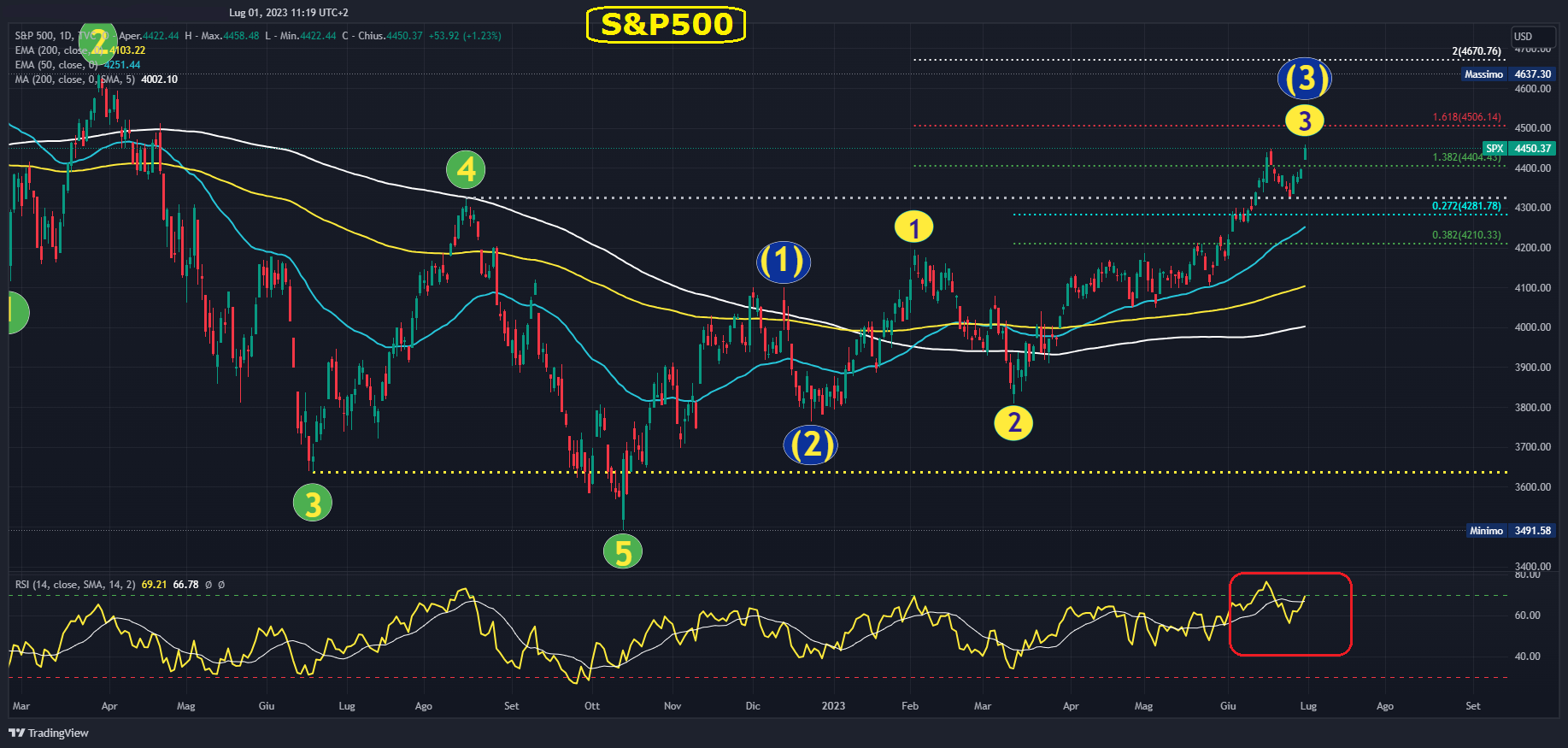Image resolution: width=1568 pixels, height=748 pixels.
Task: Select the green wave 4 label
Action: pos(466,170)
